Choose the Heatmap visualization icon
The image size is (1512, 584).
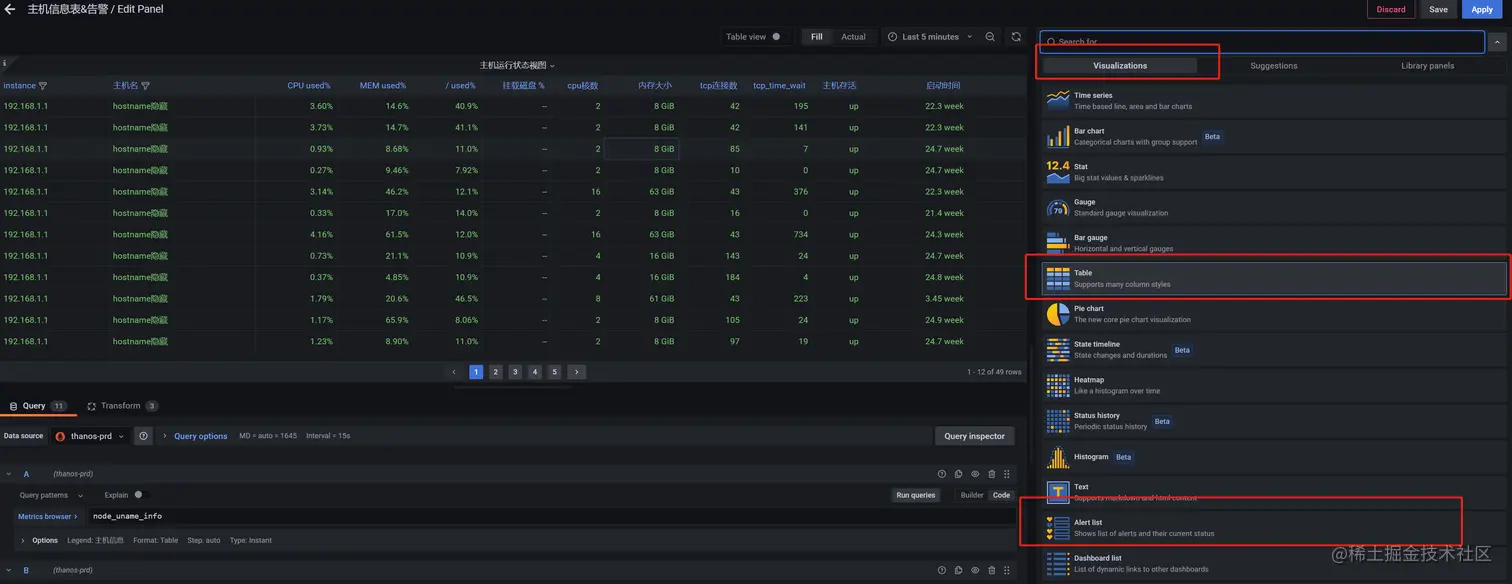click(x=1057, y=385)
